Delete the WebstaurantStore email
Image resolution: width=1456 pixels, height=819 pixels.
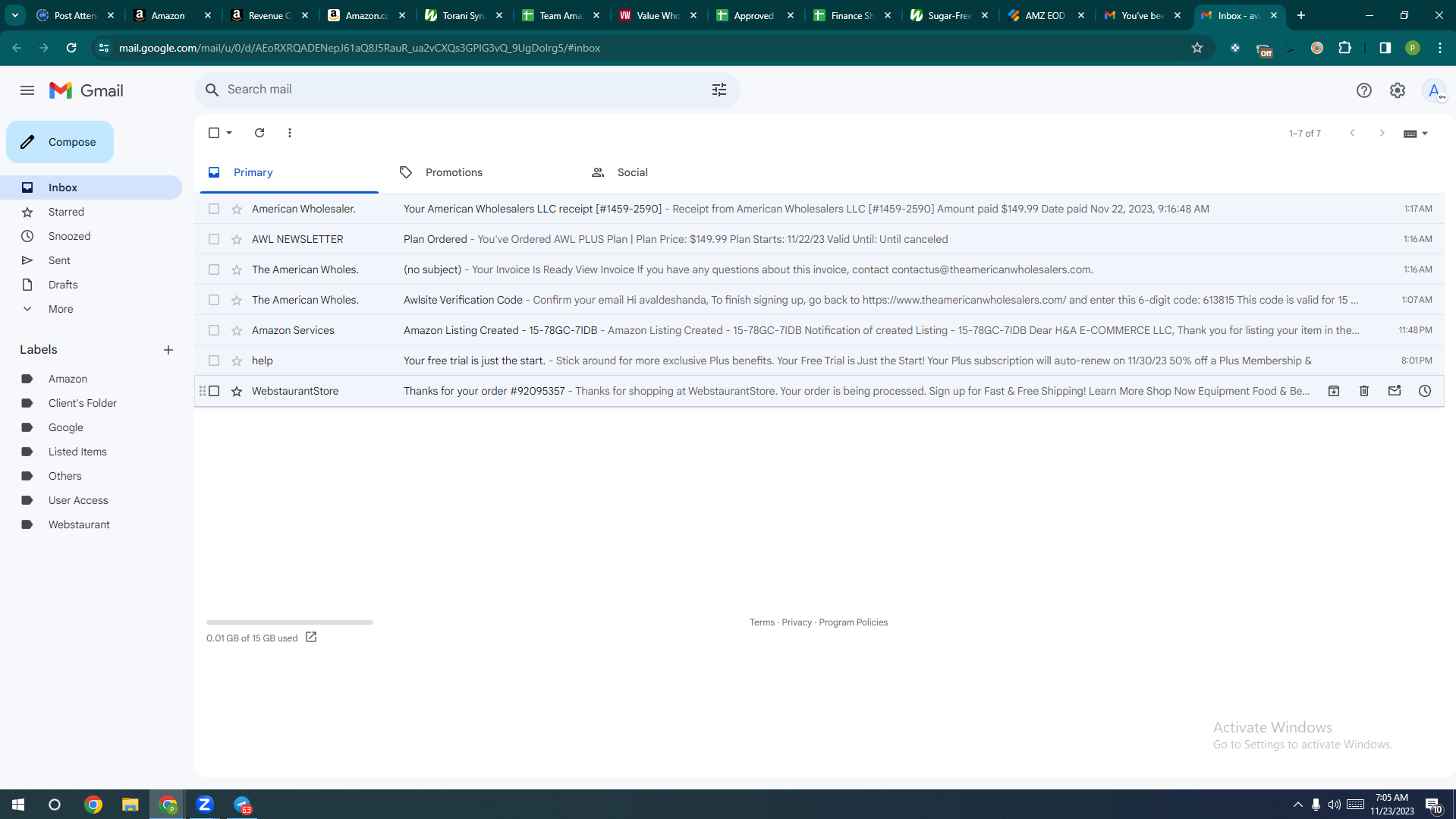pos(1364,391)
